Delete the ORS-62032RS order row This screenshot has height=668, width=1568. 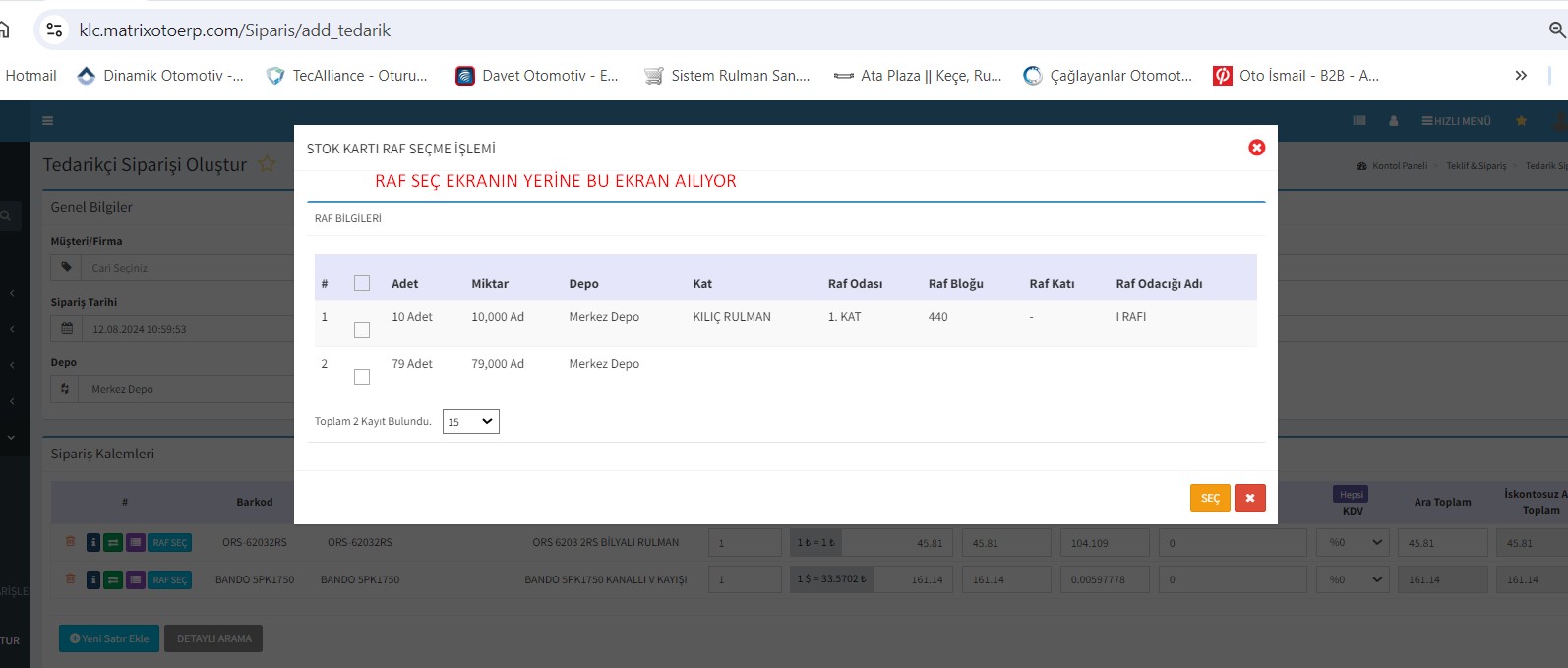(70, 542)
